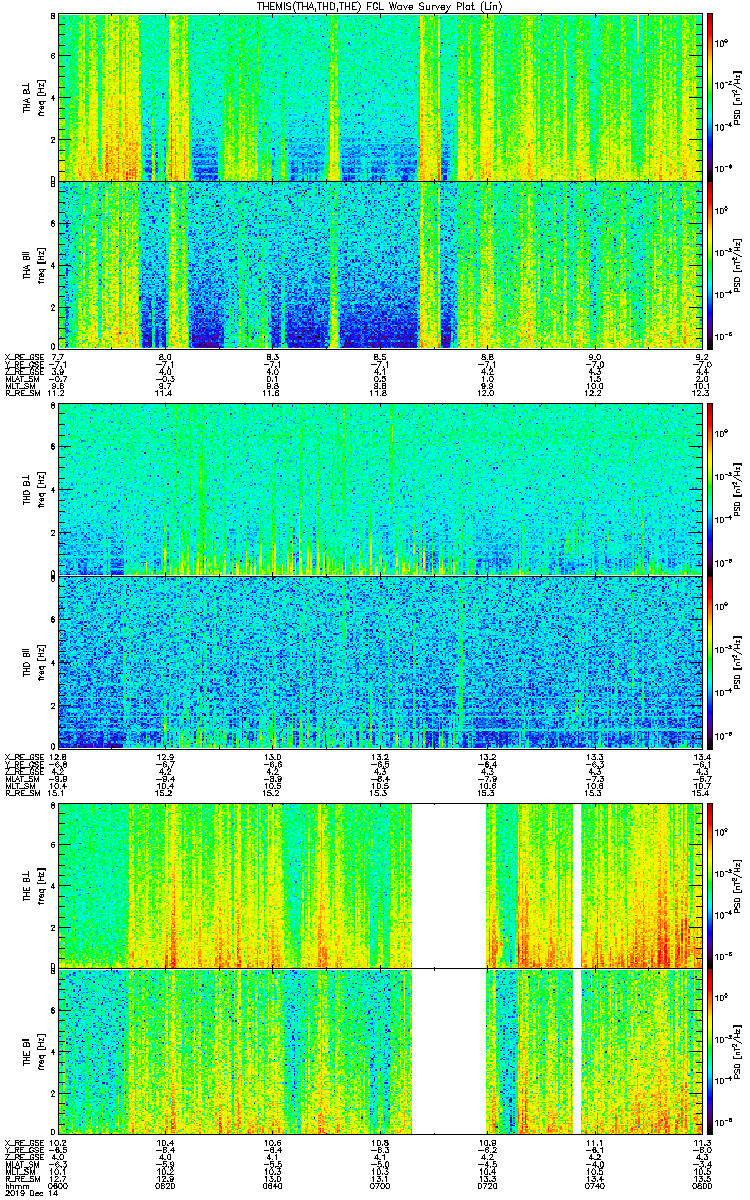The height and width of the screenshot is (1200, 750).
Task: Click the 'THE B⊥ freq [Hz]' y-axis label
Action: pyautogui.click(x=32, y=884)
